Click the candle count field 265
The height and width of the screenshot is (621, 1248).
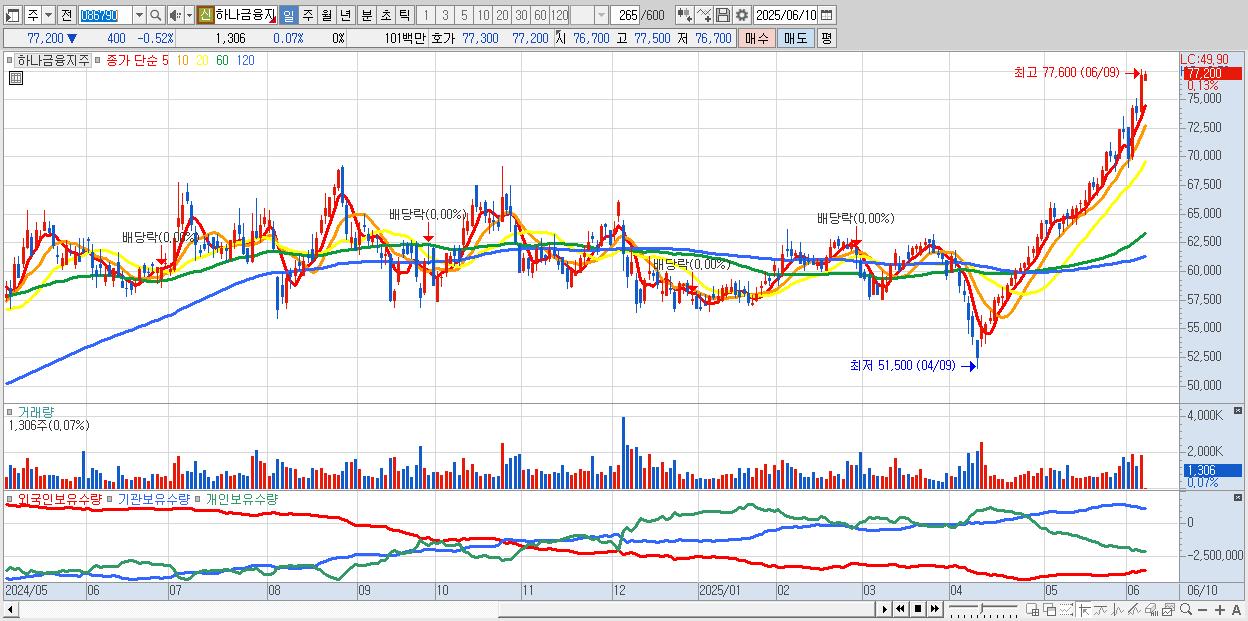tap(626, 15)
